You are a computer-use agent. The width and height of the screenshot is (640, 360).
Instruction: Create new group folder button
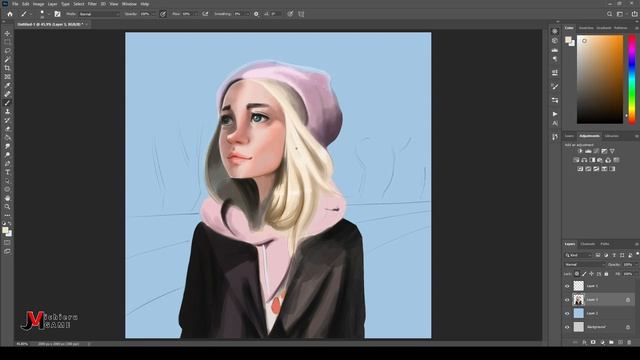click(611, 342)
